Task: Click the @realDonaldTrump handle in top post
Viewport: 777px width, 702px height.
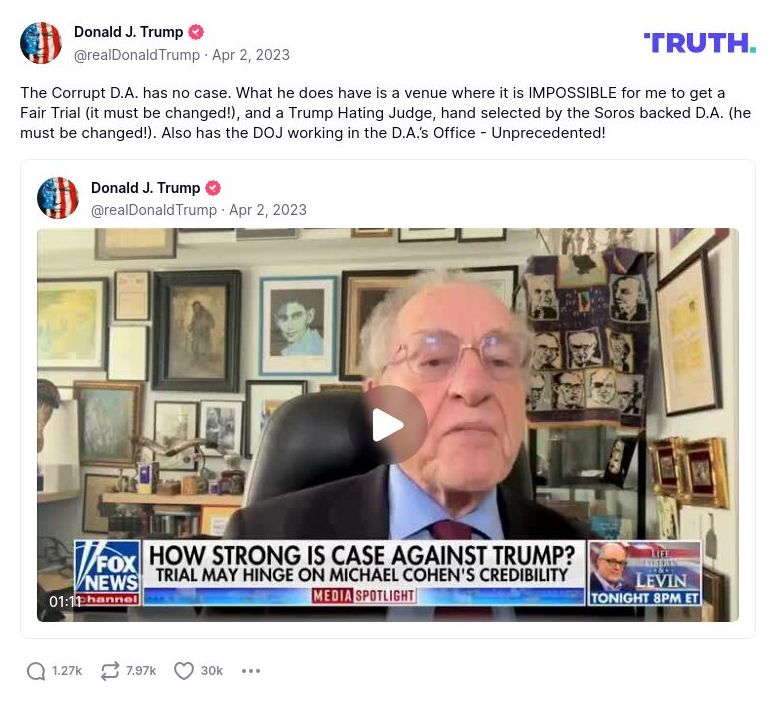Action: pyautogui.click(x=137, y=54)
